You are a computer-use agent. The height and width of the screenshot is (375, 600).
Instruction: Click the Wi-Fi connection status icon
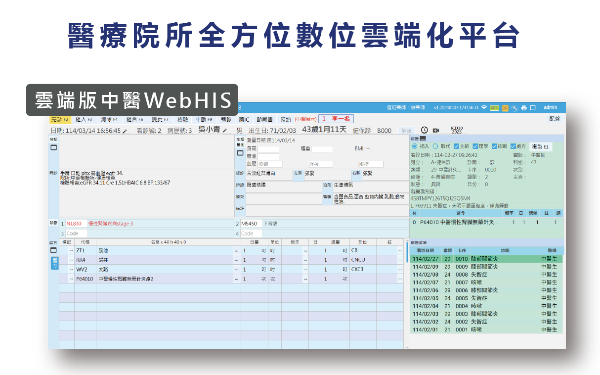[x=484, y=108]
